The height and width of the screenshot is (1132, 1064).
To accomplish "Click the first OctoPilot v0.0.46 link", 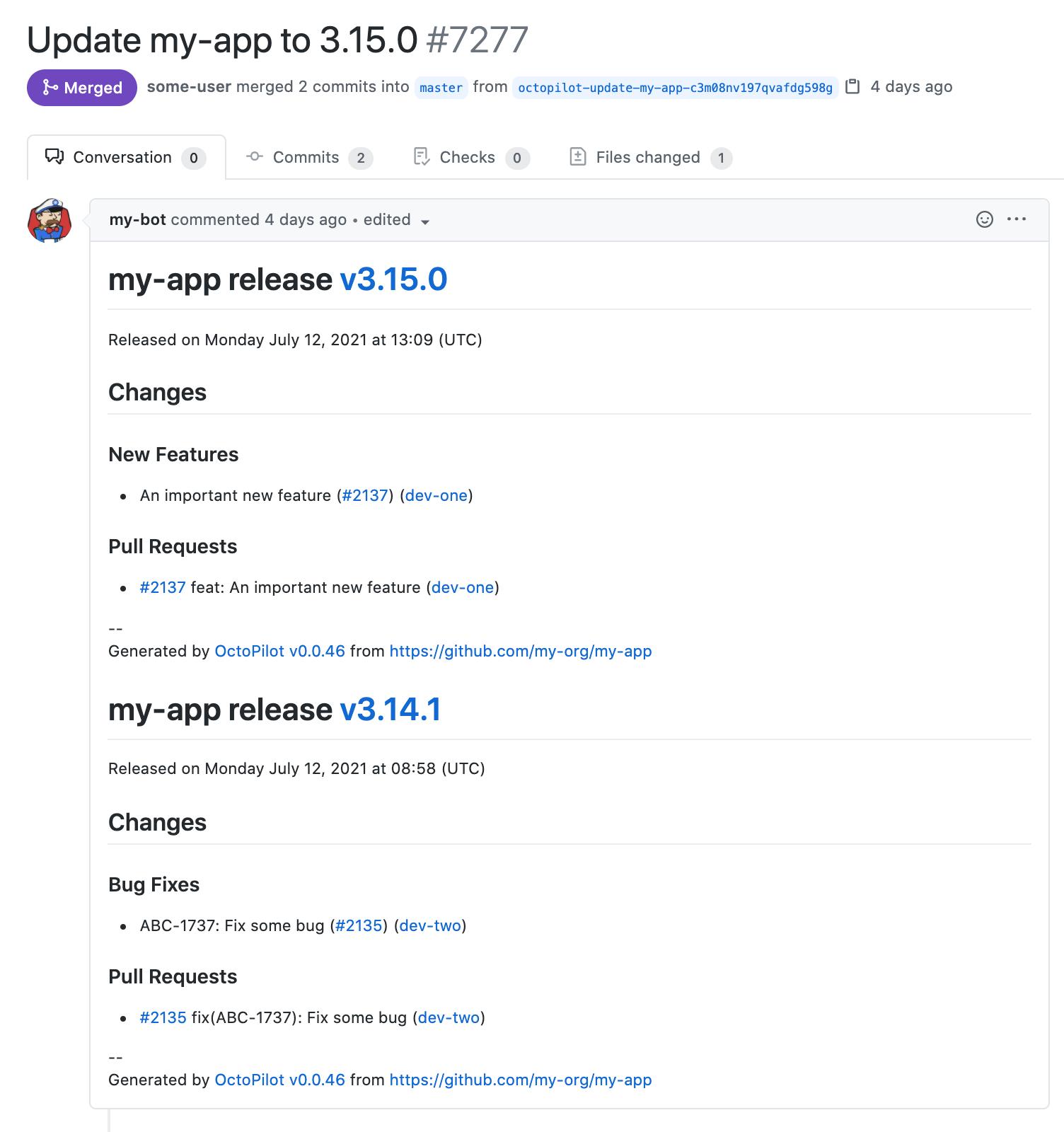I will pos(279,651).
